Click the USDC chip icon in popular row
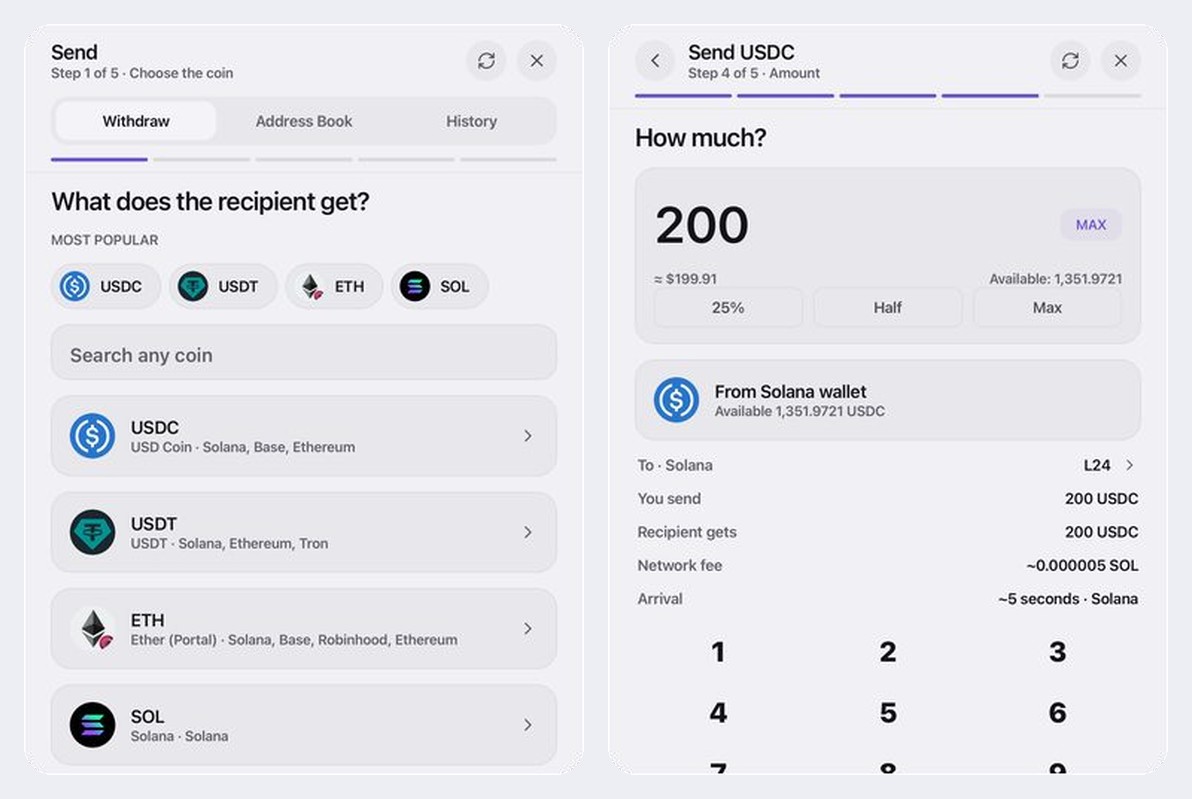 tap(74, 287)
